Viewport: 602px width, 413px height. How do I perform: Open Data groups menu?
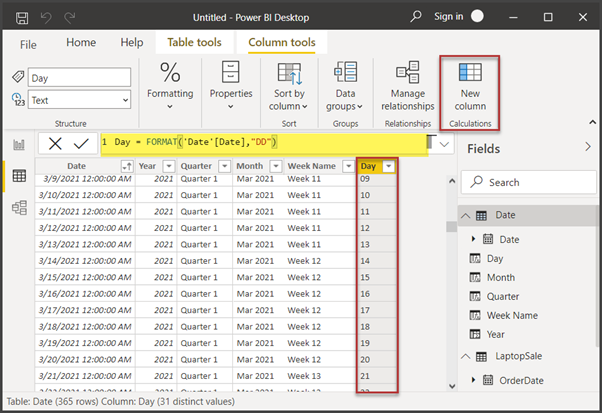[x=345, y=87]
